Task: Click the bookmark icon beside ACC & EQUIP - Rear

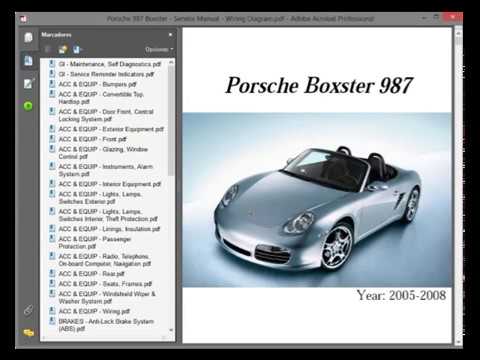Action: pyautogui.click(x=52, y=273)
